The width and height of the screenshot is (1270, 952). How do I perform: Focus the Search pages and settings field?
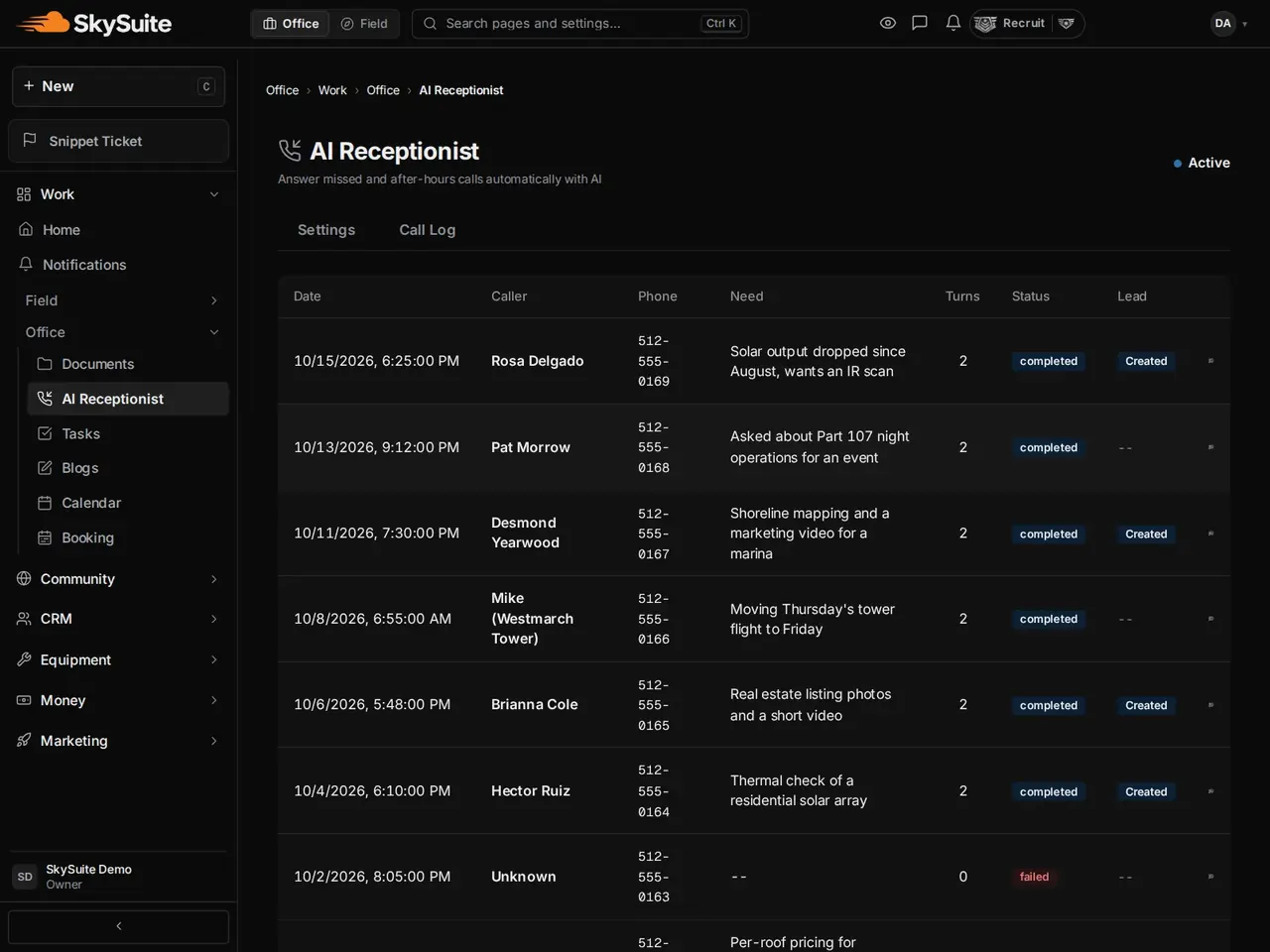[580, 24]
